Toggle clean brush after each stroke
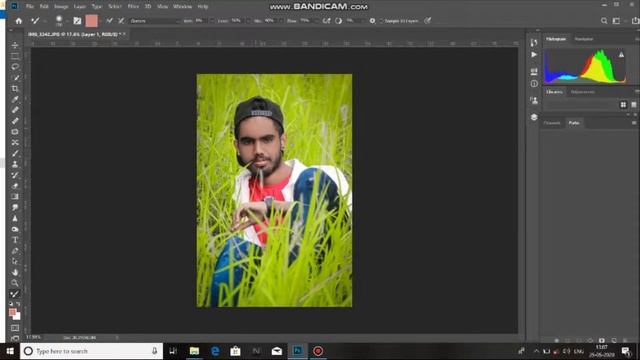The image size is (640, 360). (121, 21)
